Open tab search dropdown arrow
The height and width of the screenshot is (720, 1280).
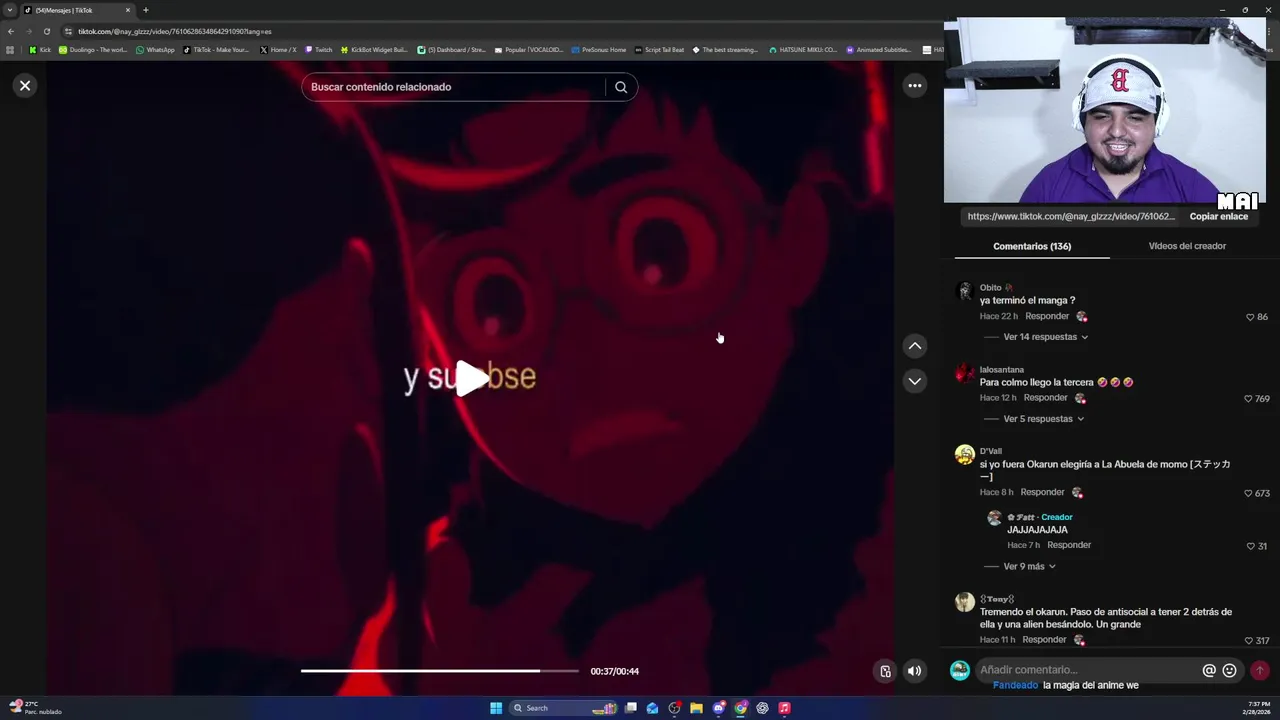point(10,10)
